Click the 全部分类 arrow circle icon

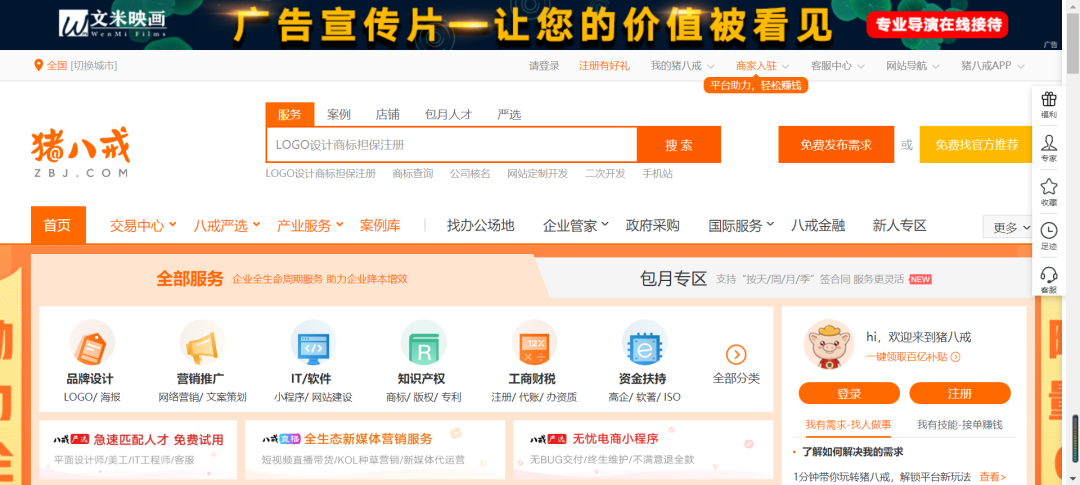[736, 355]
